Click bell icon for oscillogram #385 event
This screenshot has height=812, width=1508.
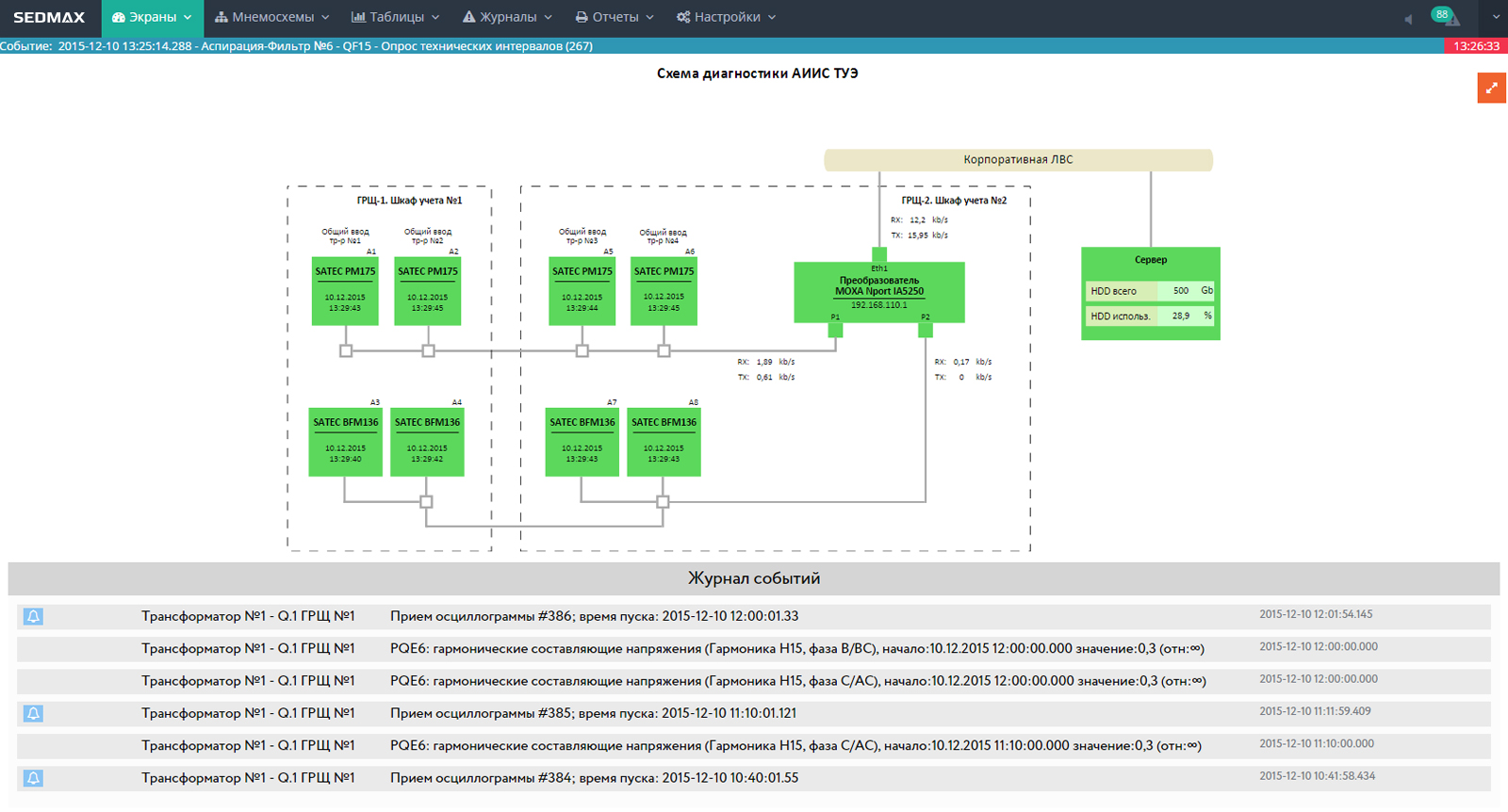pyautogui.click(x=33, y=714)
